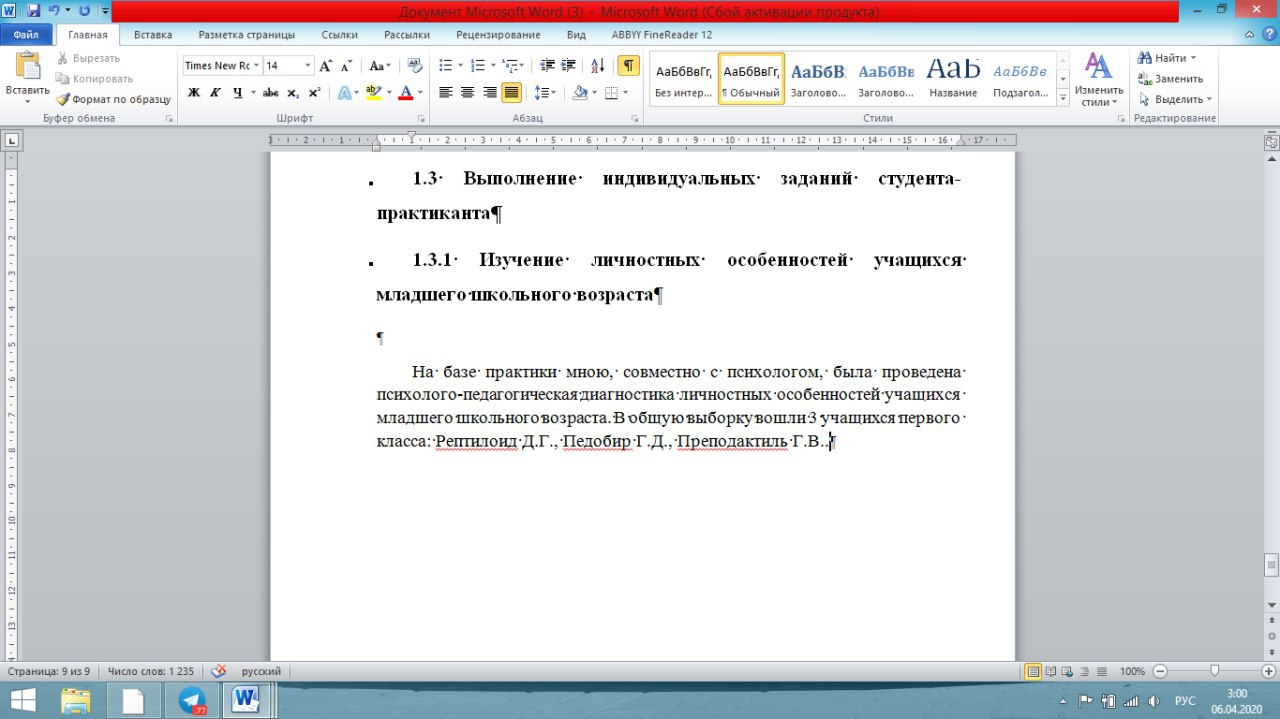Open File Explorer from the taskbar
This screenshot has width=1280, height=719.
click(76, 701)
